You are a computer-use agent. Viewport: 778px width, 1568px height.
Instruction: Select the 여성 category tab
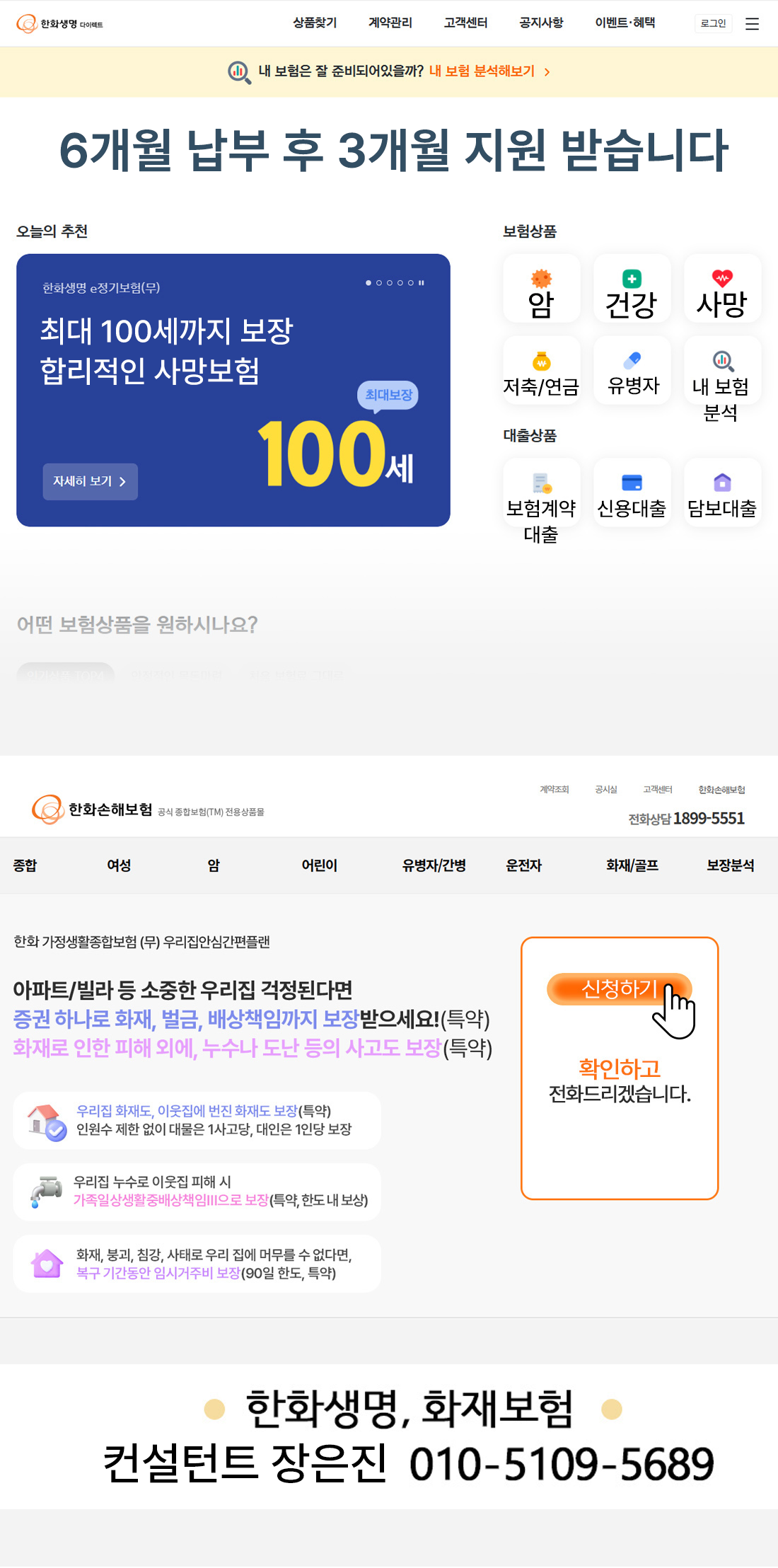[119, 865]
